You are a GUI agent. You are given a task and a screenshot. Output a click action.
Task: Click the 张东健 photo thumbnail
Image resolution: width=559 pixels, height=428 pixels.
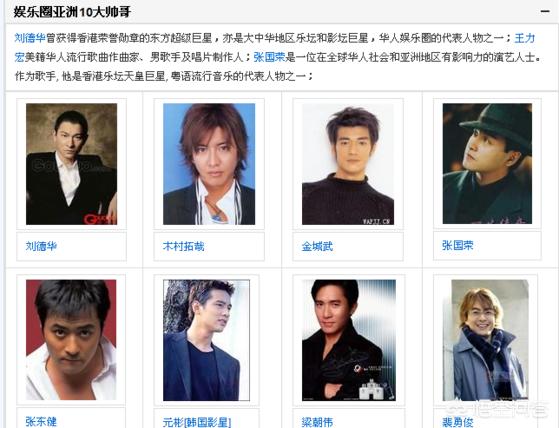pyautogui.click(x=71, y=340)
